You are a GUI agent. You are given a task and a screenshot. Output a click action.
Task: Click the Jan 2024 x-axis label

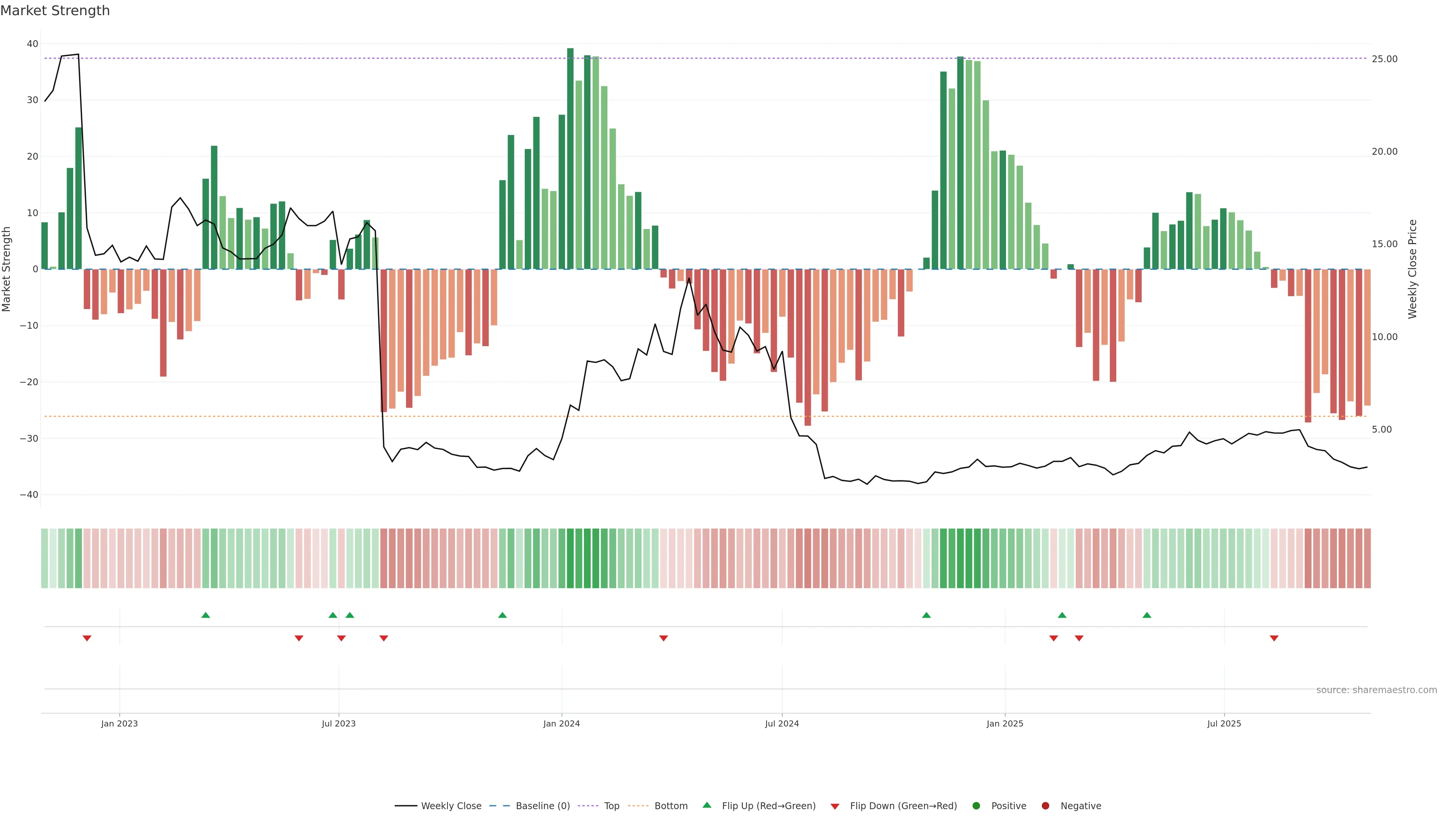(x=561, y=723)
